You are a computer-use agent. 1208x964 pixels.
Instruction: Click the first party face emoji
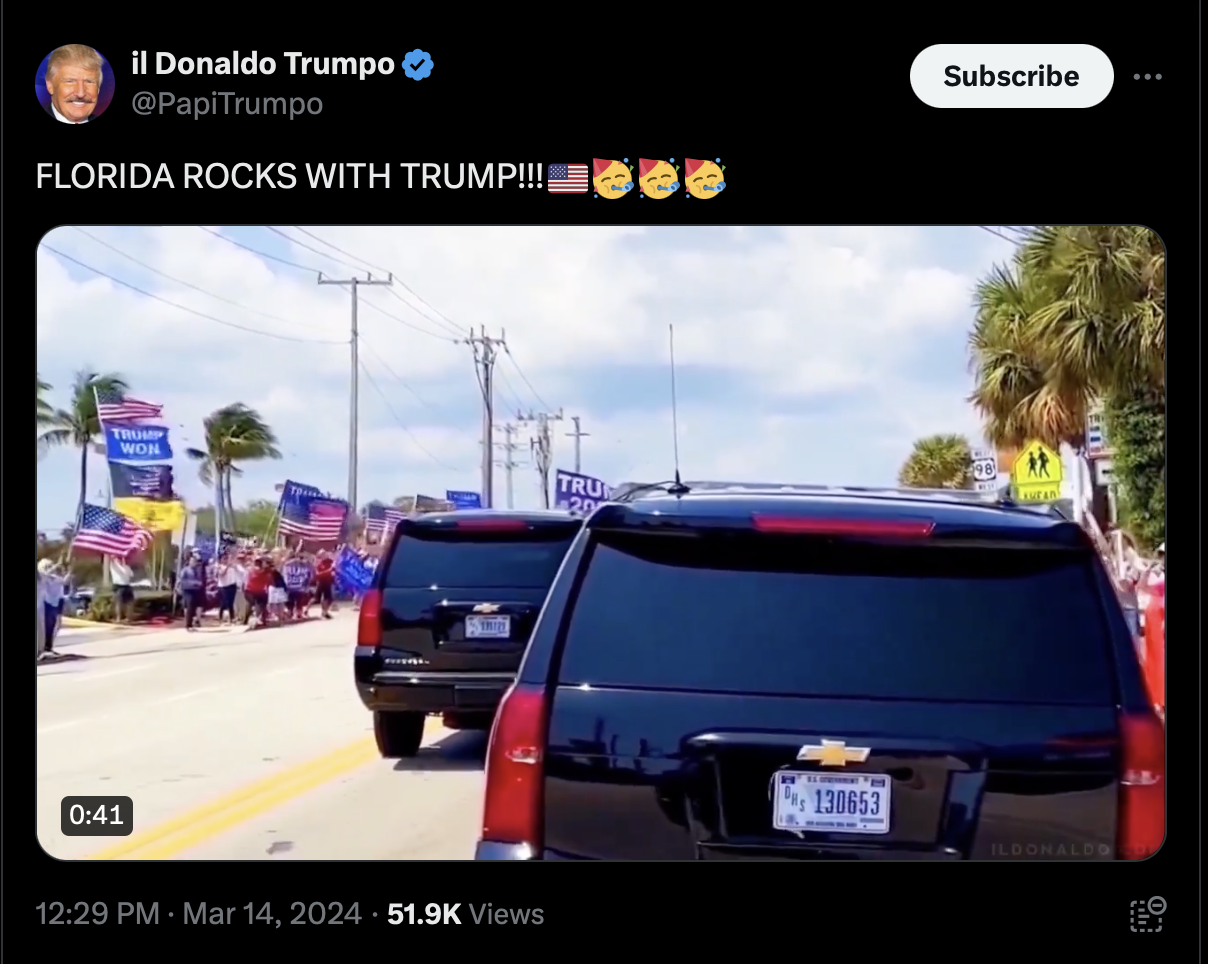(613, 178)
